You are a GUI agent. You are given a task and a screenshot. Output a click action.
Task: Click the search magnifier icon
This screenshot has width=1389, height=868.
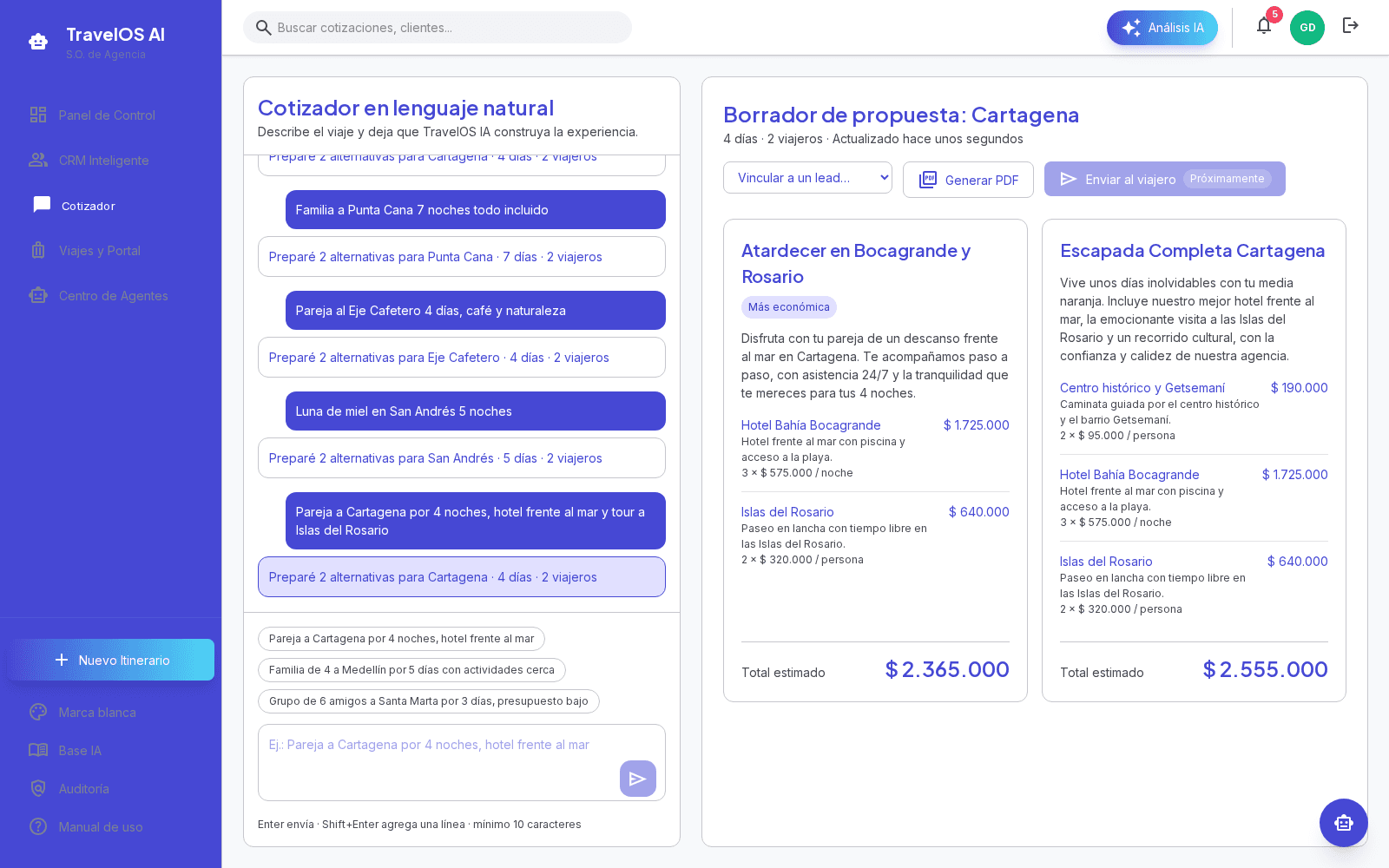click(264, 28)
